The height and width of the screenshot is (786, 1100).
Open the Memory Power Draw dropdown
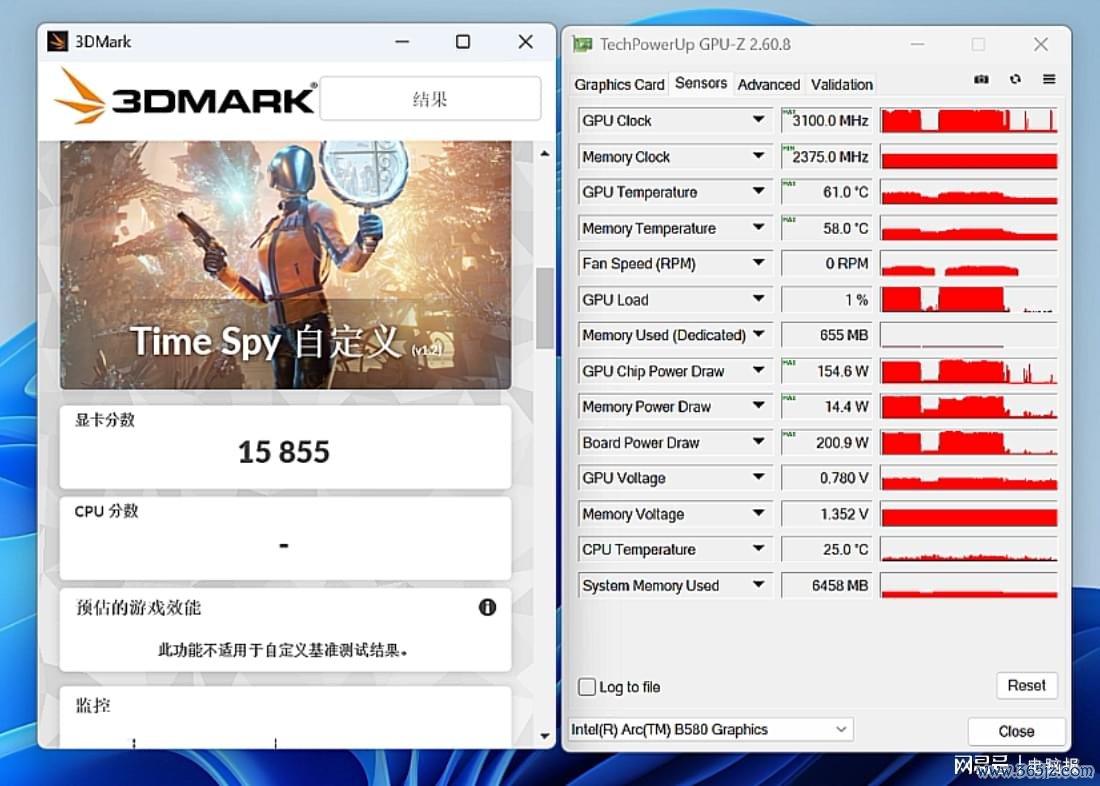(x=758, y=406)
